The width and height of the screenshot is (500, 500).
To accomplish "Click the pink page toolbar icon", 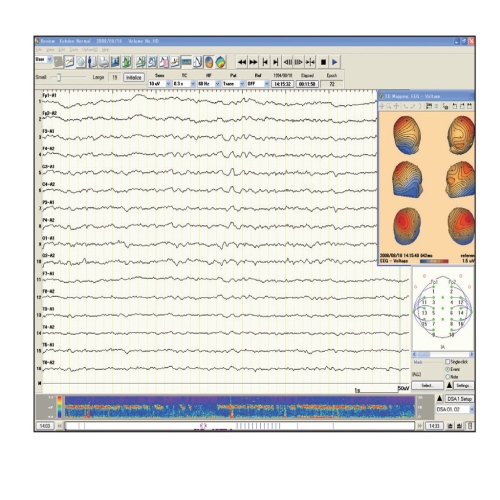I will coord(163,62).
